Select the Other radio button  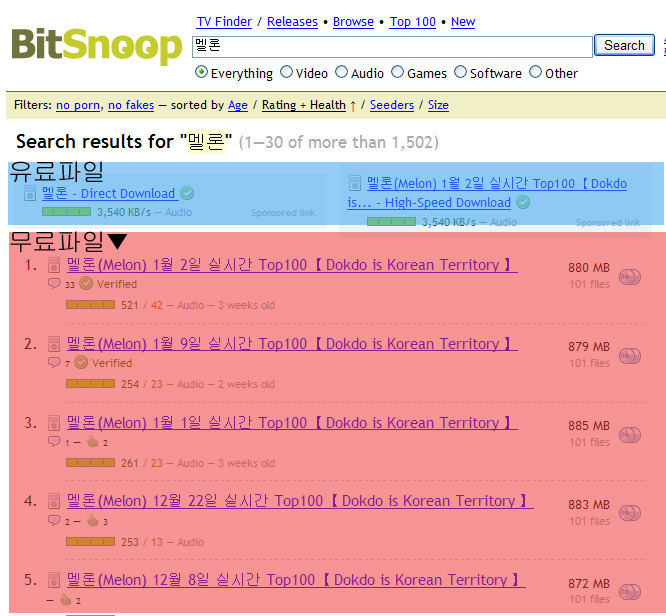(536, 72)
